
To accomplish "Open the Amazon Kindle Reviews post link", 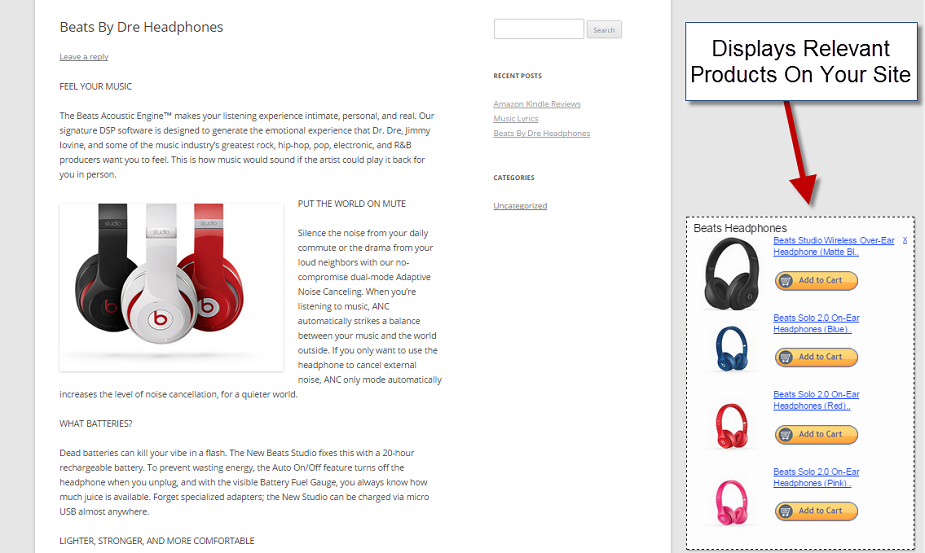I will click(537, 104).
